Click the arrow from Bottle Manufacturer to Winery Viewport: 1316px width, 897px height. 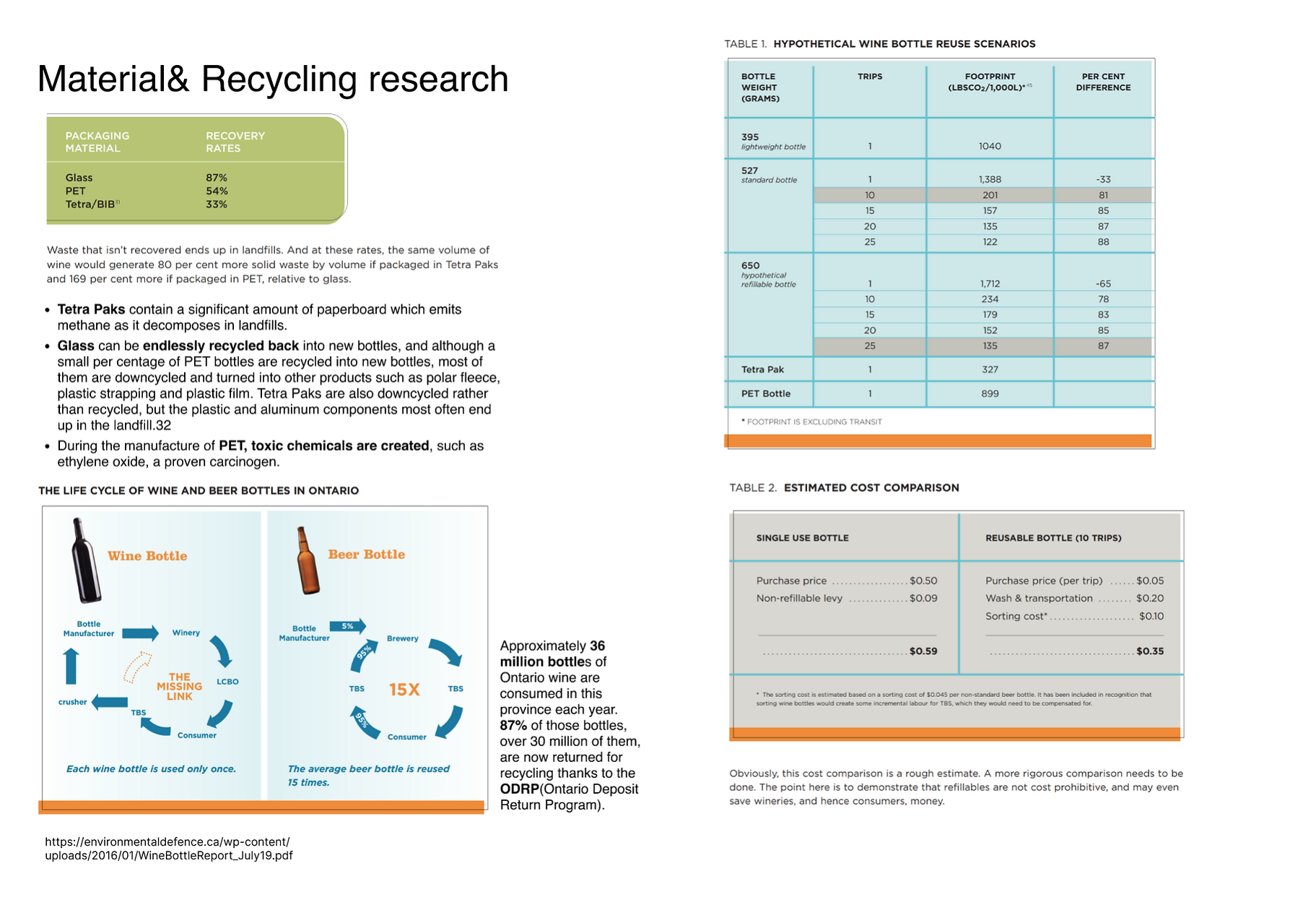[141, 633]
